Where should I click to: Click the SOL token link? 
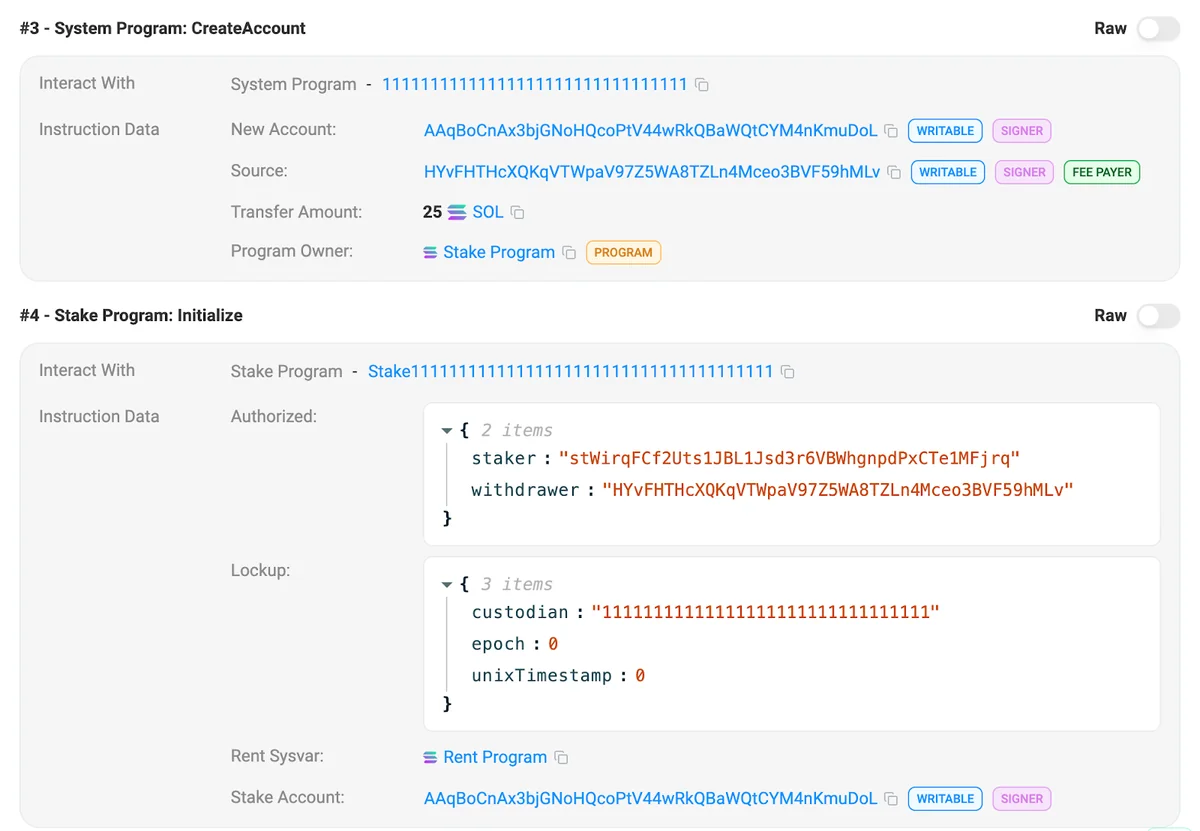[x=488, y=212]
